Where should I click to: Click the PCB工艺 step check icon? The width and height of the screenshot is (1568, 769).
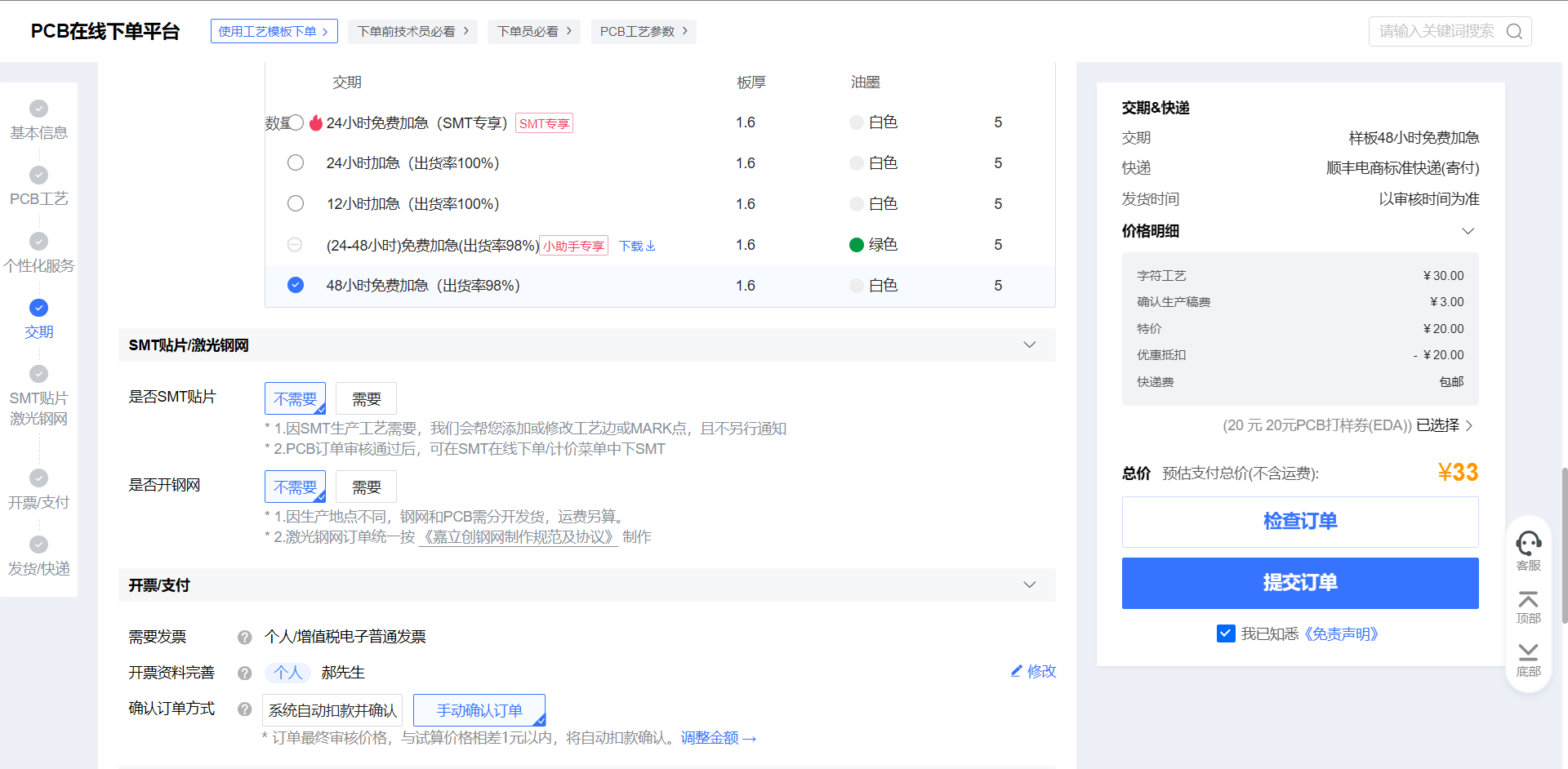pos(38,175)
